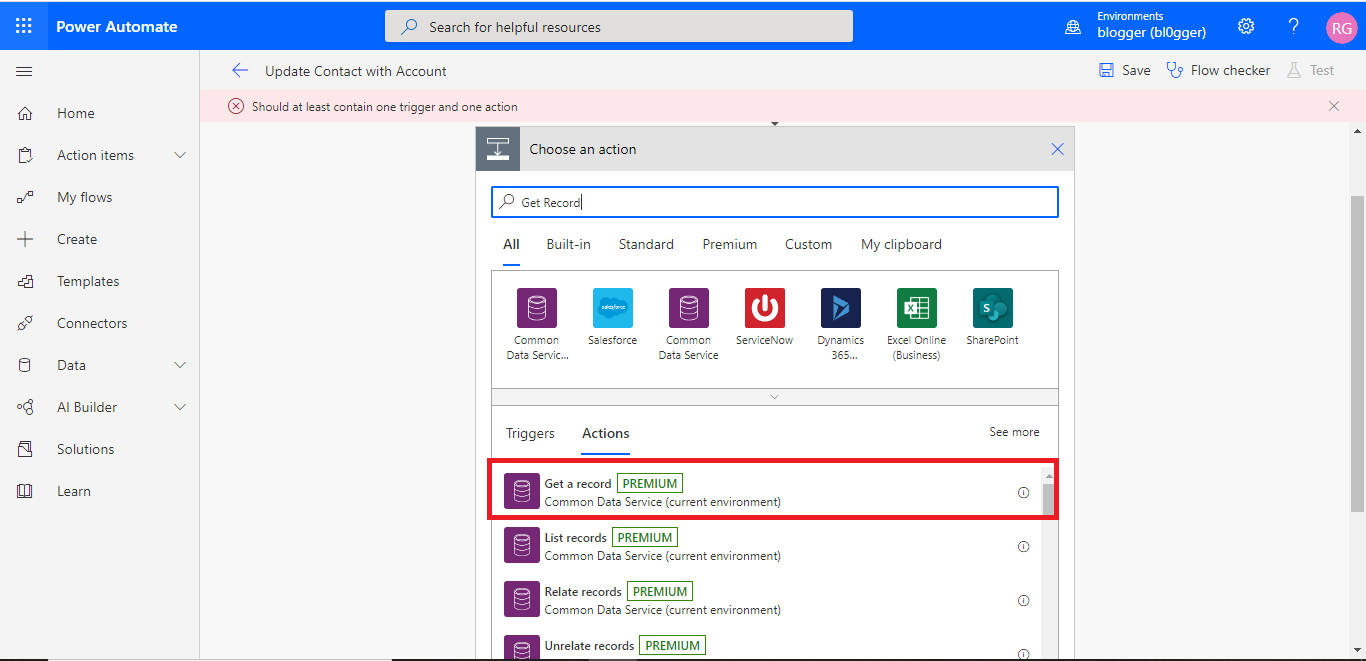Image resolution: width=1366 pixels, height=661 pixels.
Task: Close the Choose an action panel
Action: coord(1057,149)
